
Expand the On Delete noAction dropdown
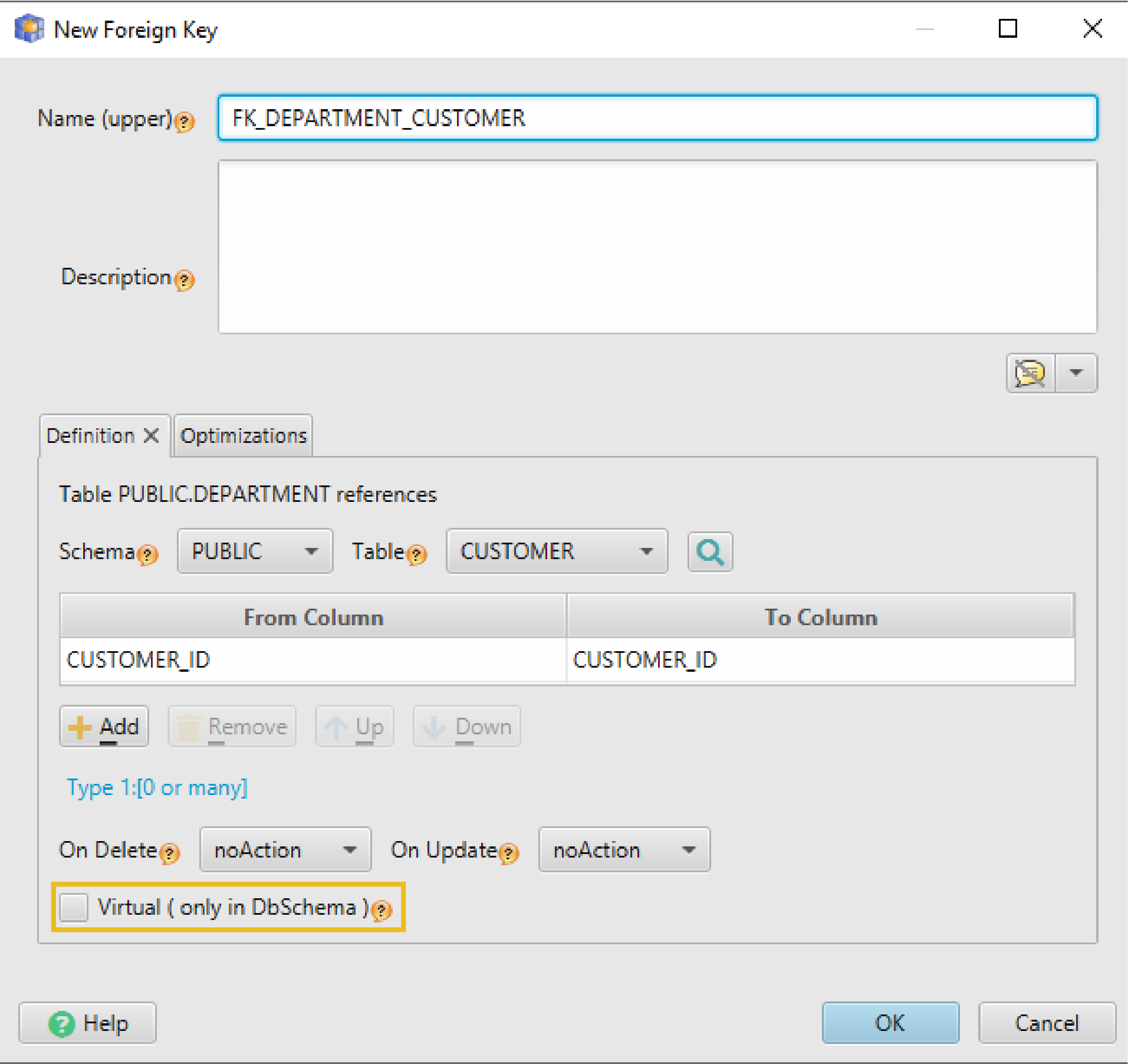285,850
